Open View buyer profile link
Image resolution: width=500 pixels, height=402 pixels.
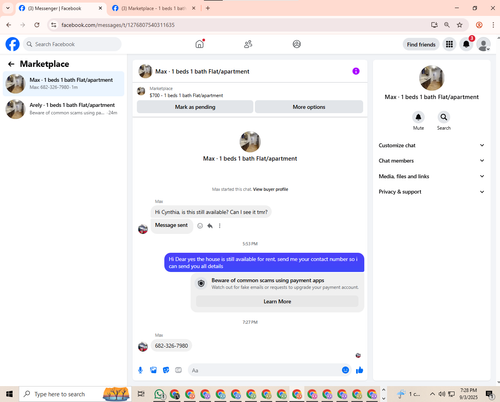tap(270, 189)
